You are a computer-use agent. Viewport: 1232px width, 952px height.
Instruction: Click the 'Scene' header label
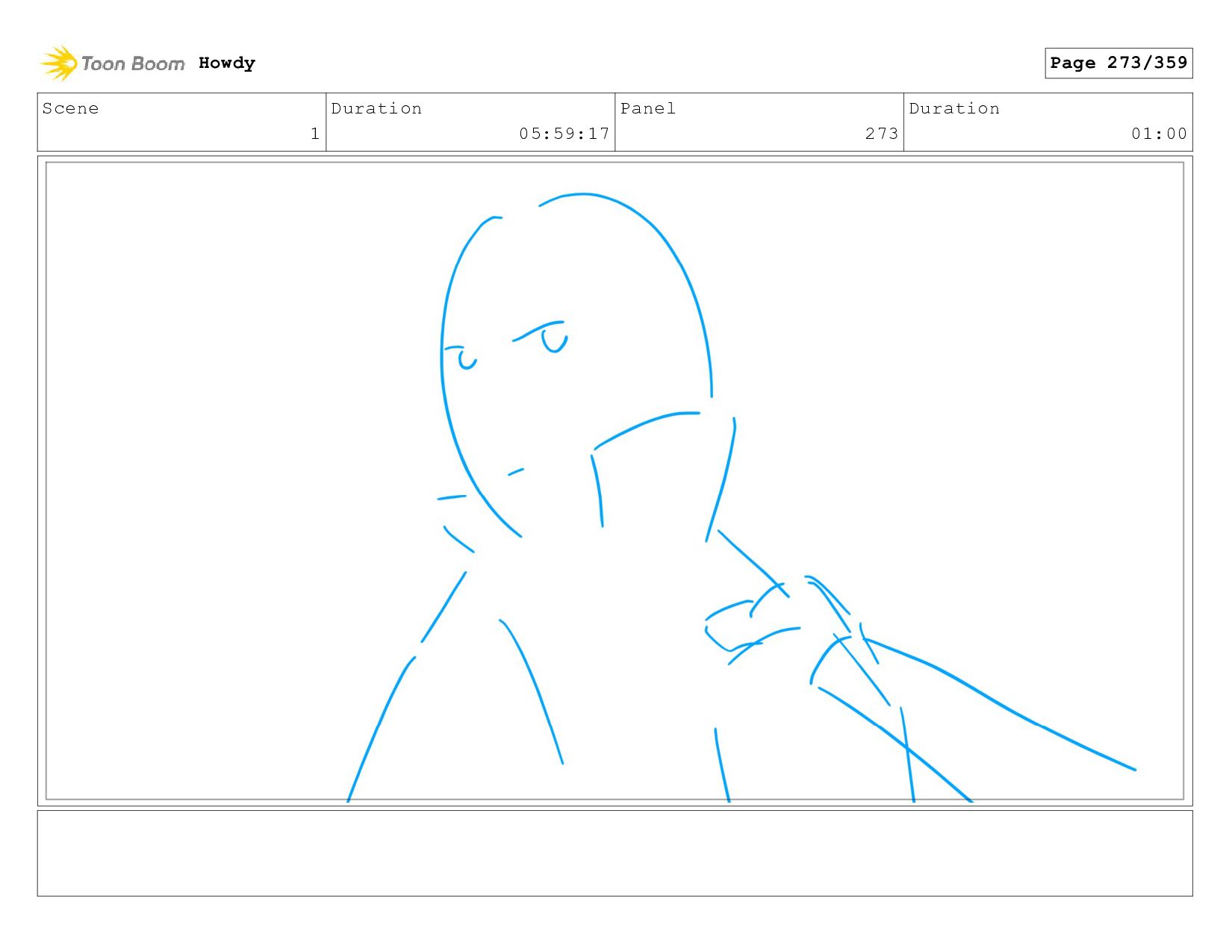70,109
